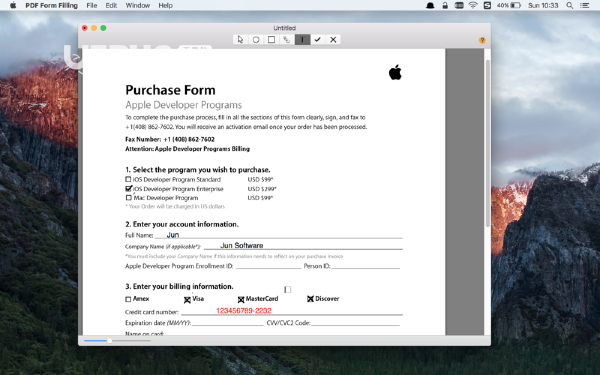Click the 'USD $299*' price text
Viewport: 600px width, 375px height.
(262, 189)
